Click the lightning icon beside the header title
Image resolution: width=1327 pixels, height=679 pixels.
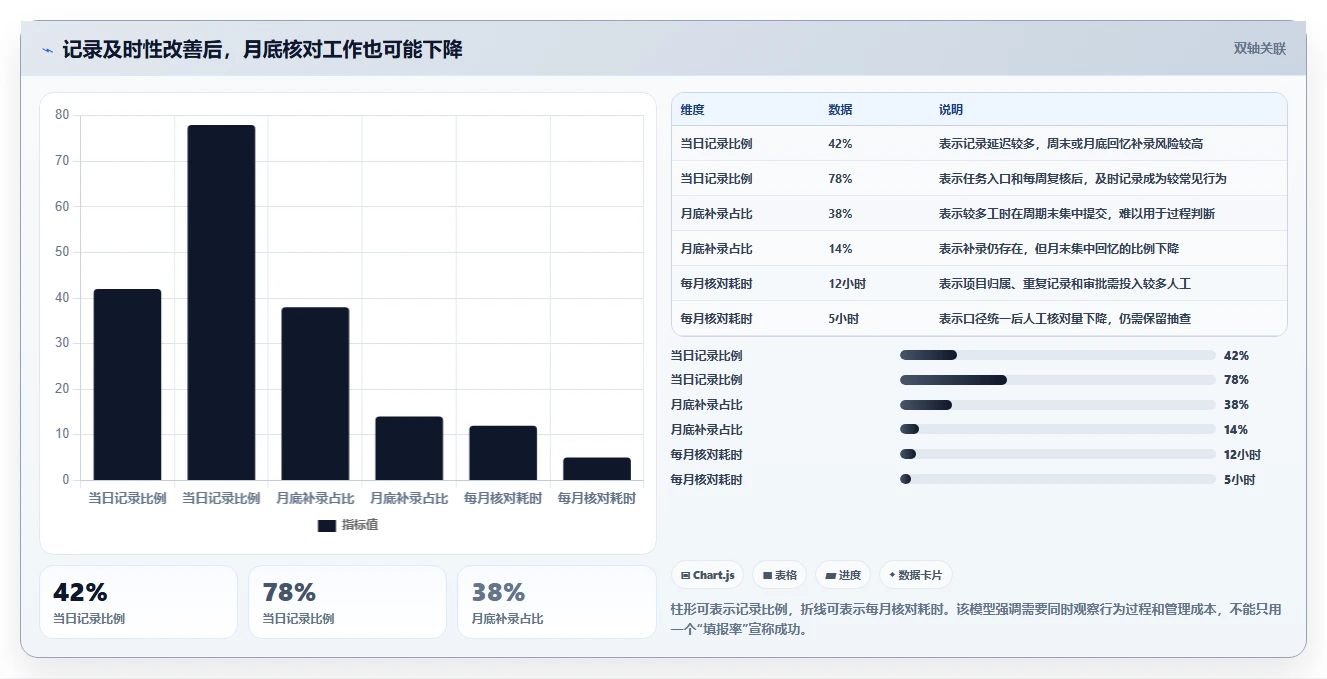[47, 50]
